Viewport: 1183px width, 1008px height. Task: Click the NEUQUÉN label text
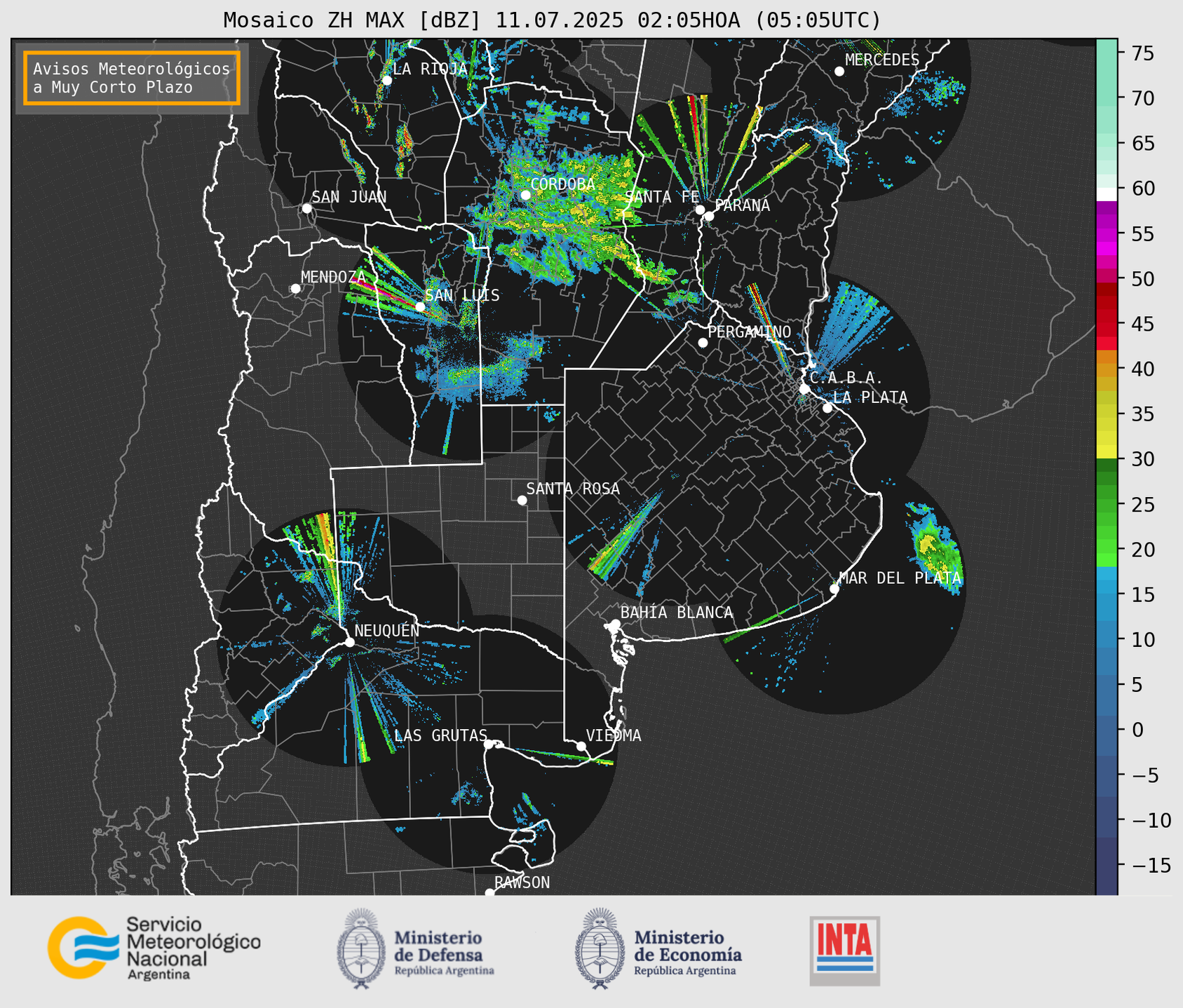pyautogui.click(x=387, y=630)
